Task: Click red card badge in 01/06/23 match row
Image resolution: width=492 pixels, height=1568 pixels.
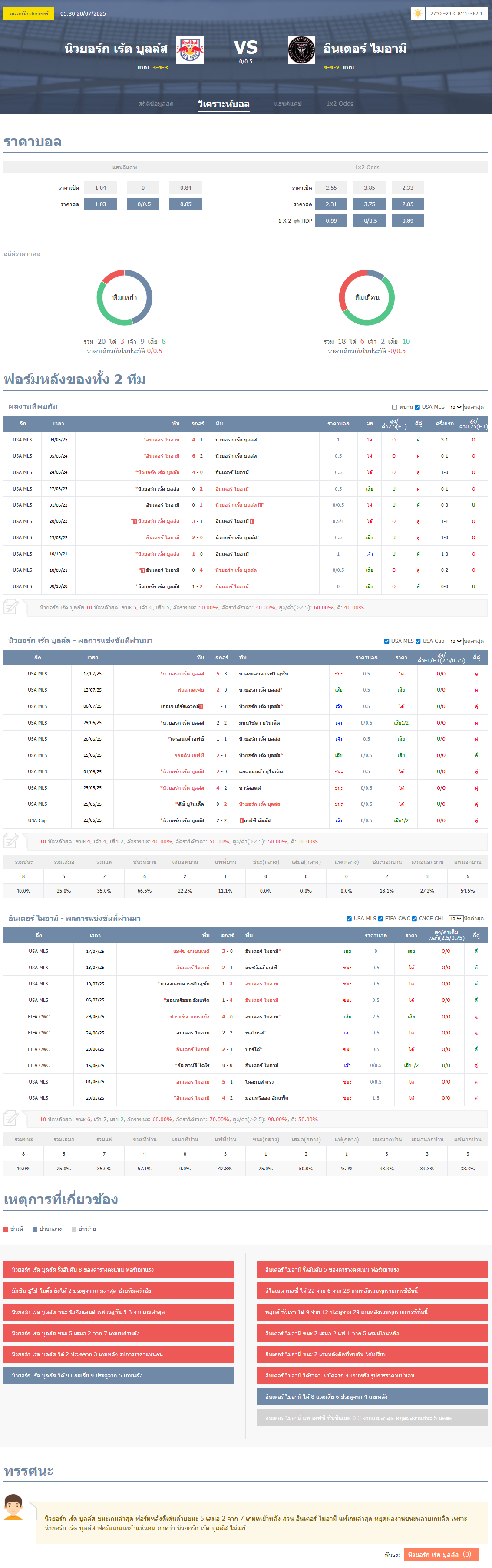Action: pyautogui.click(x=260, y=505)
